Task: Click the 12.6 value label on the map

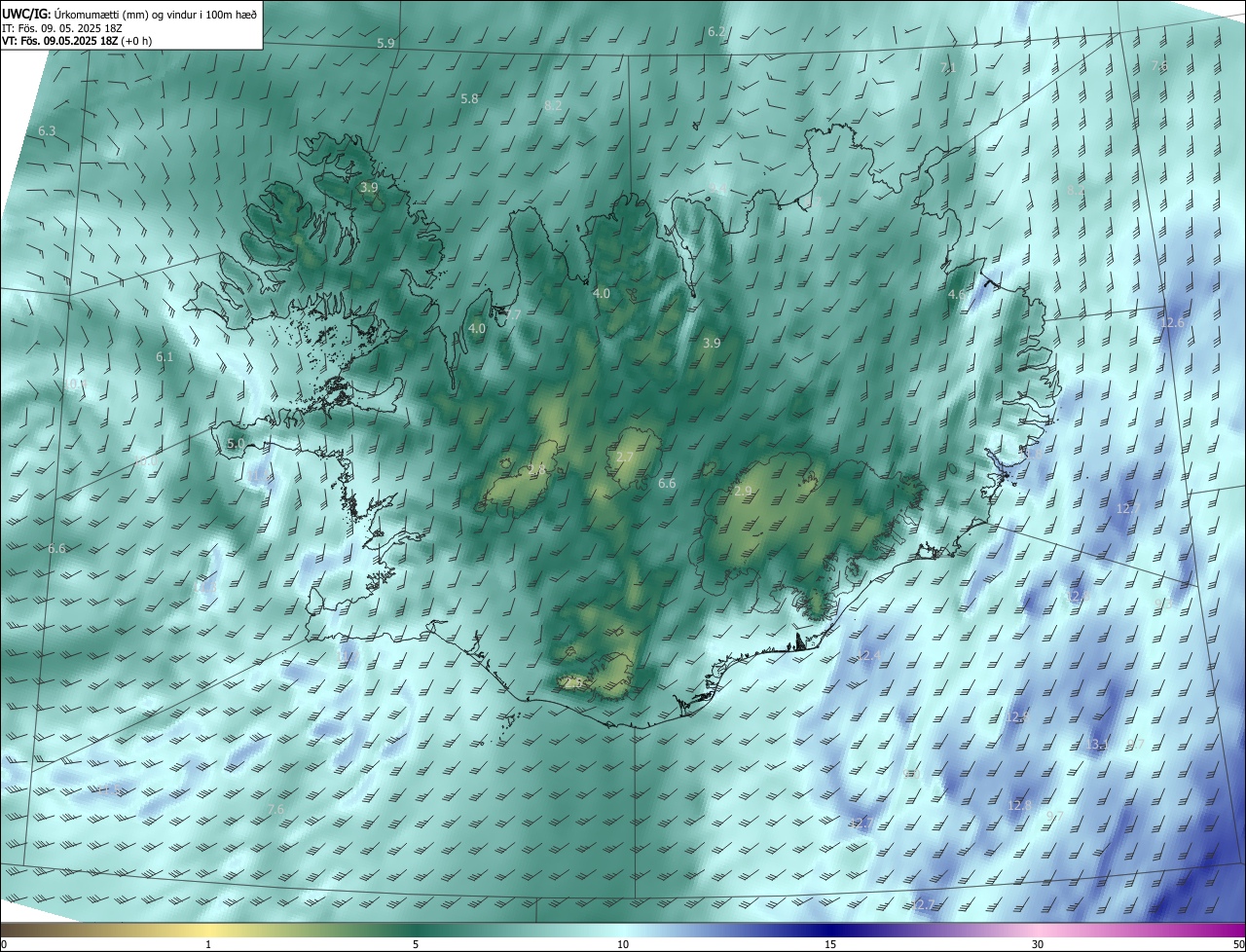Action: click(x=1173, y=323)
